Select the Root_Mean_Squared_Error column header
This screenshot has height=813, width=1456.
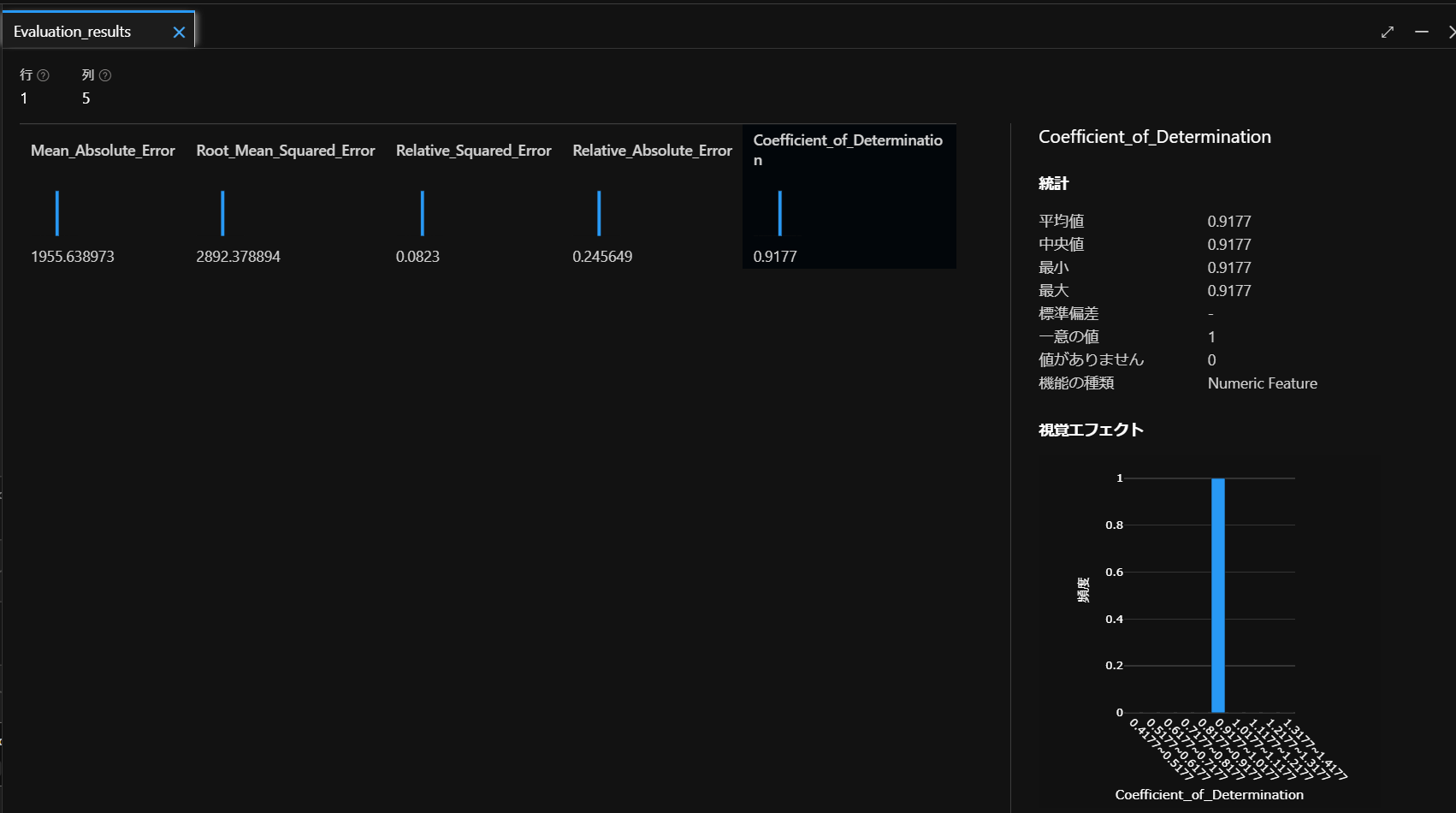pos(285,151)
